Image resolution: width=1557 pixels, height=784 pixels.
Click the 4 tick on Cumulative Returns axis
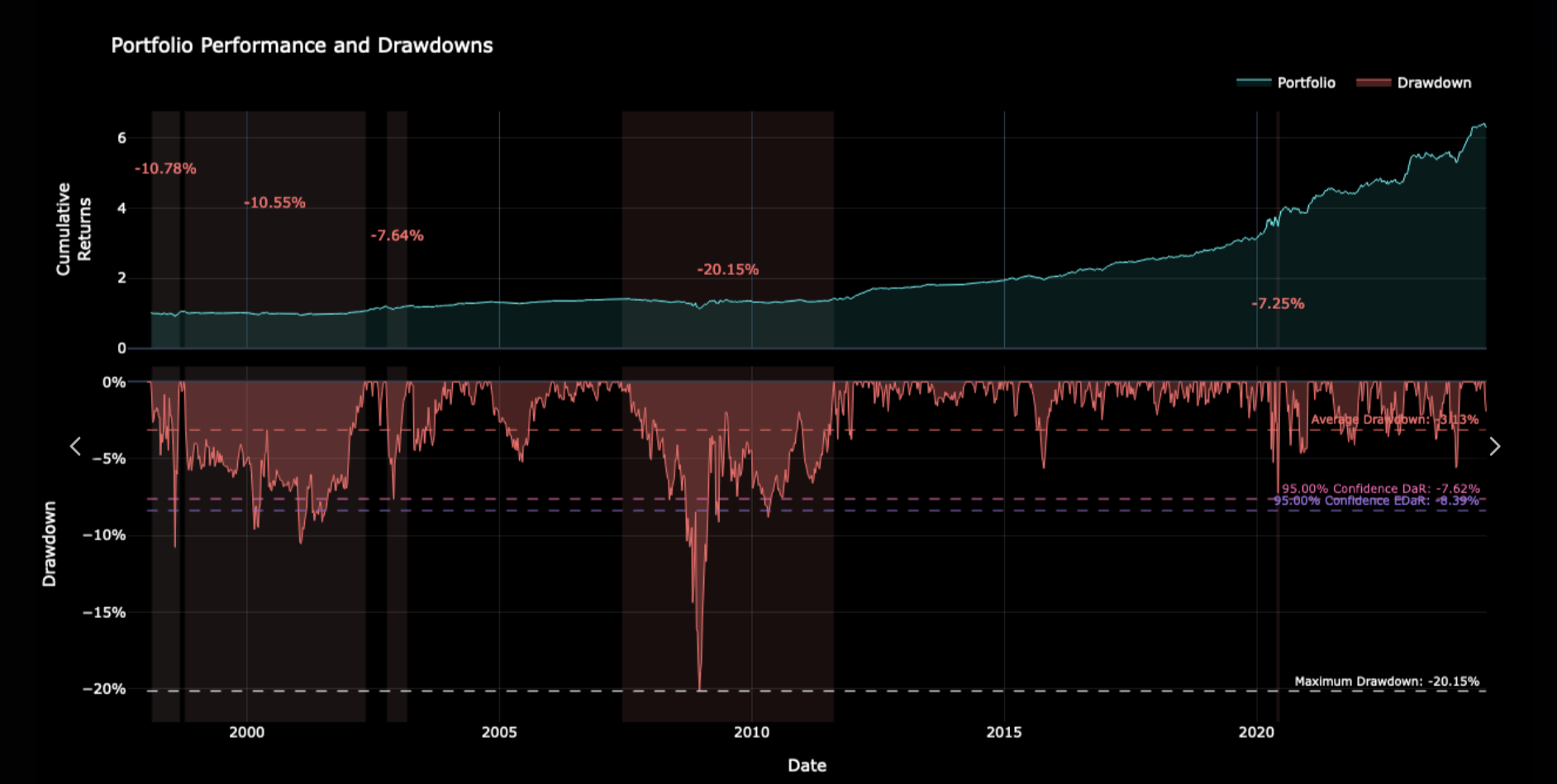121,208
